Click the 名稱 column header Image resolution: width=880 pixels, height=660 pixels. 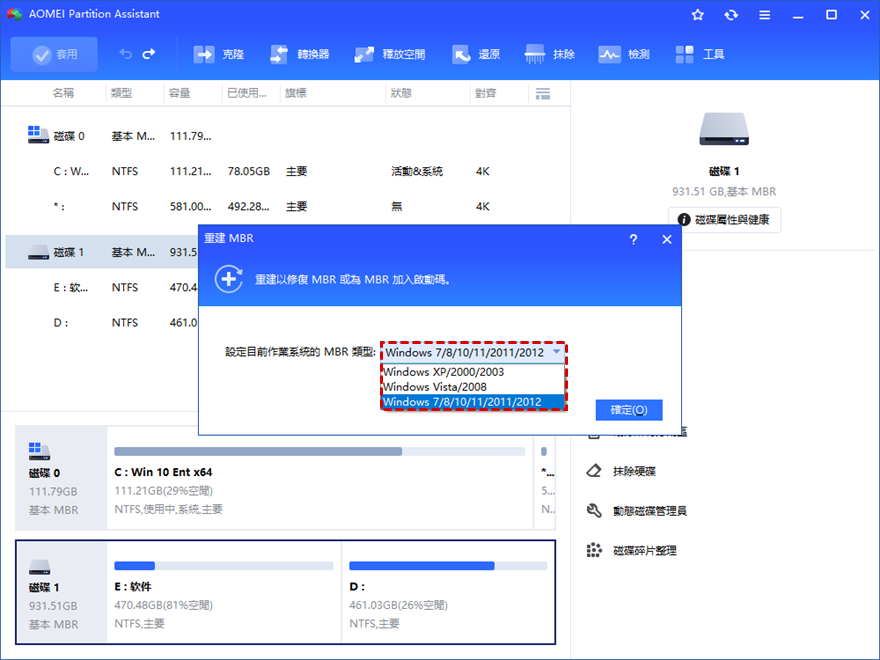[x=63, y=93]
